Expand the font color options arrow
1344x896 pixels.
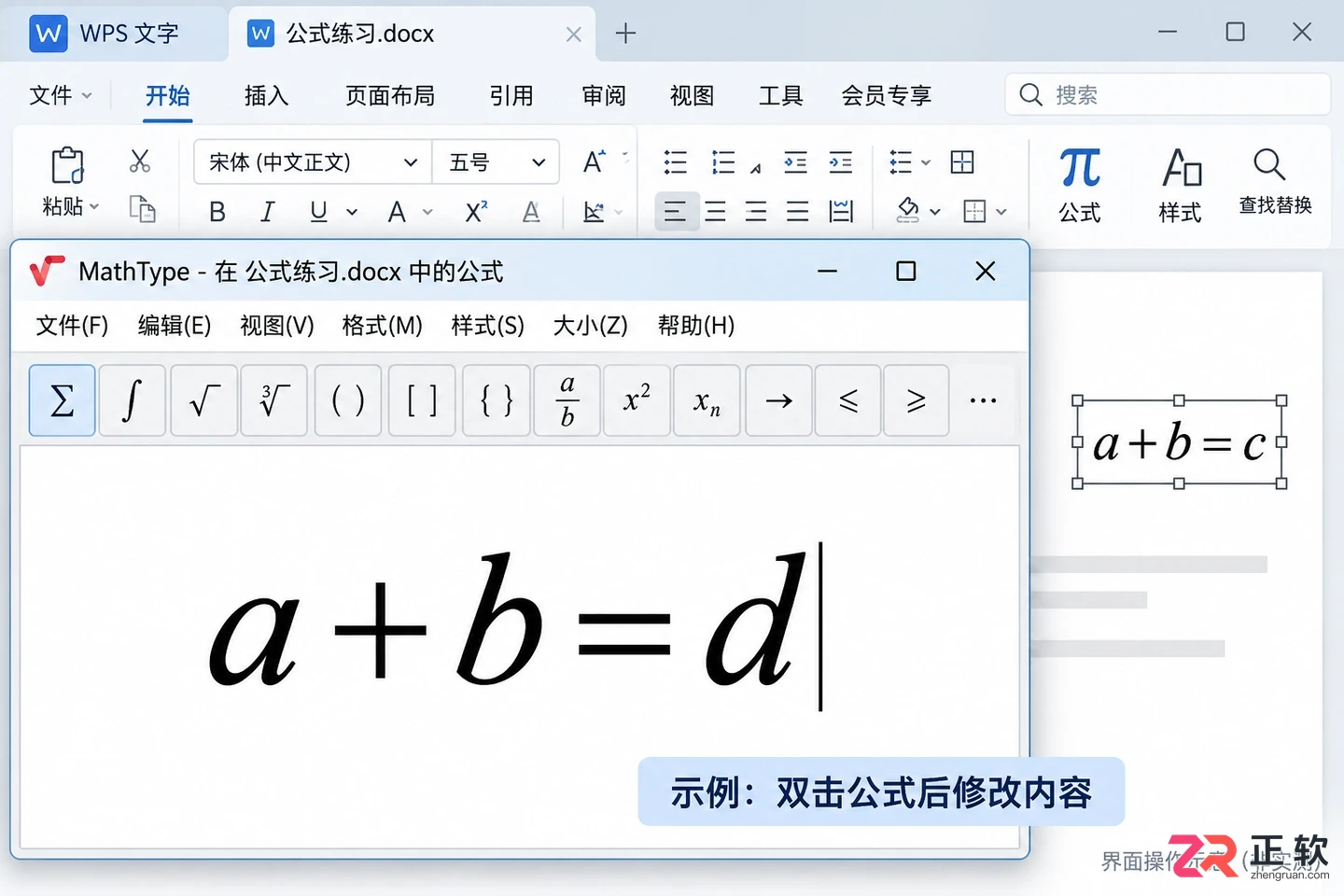point(427,213)
